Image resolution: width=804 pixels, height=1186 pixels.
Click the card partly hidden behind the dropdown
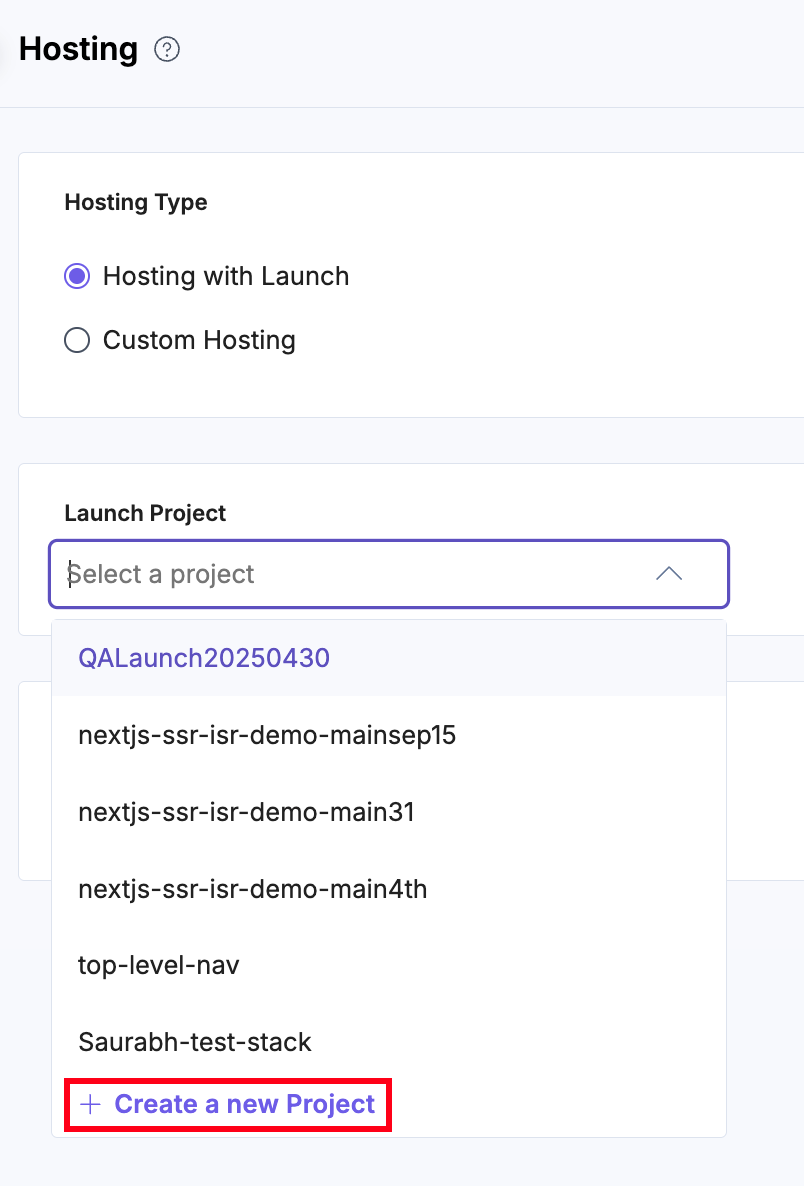[x=765, y=780]
